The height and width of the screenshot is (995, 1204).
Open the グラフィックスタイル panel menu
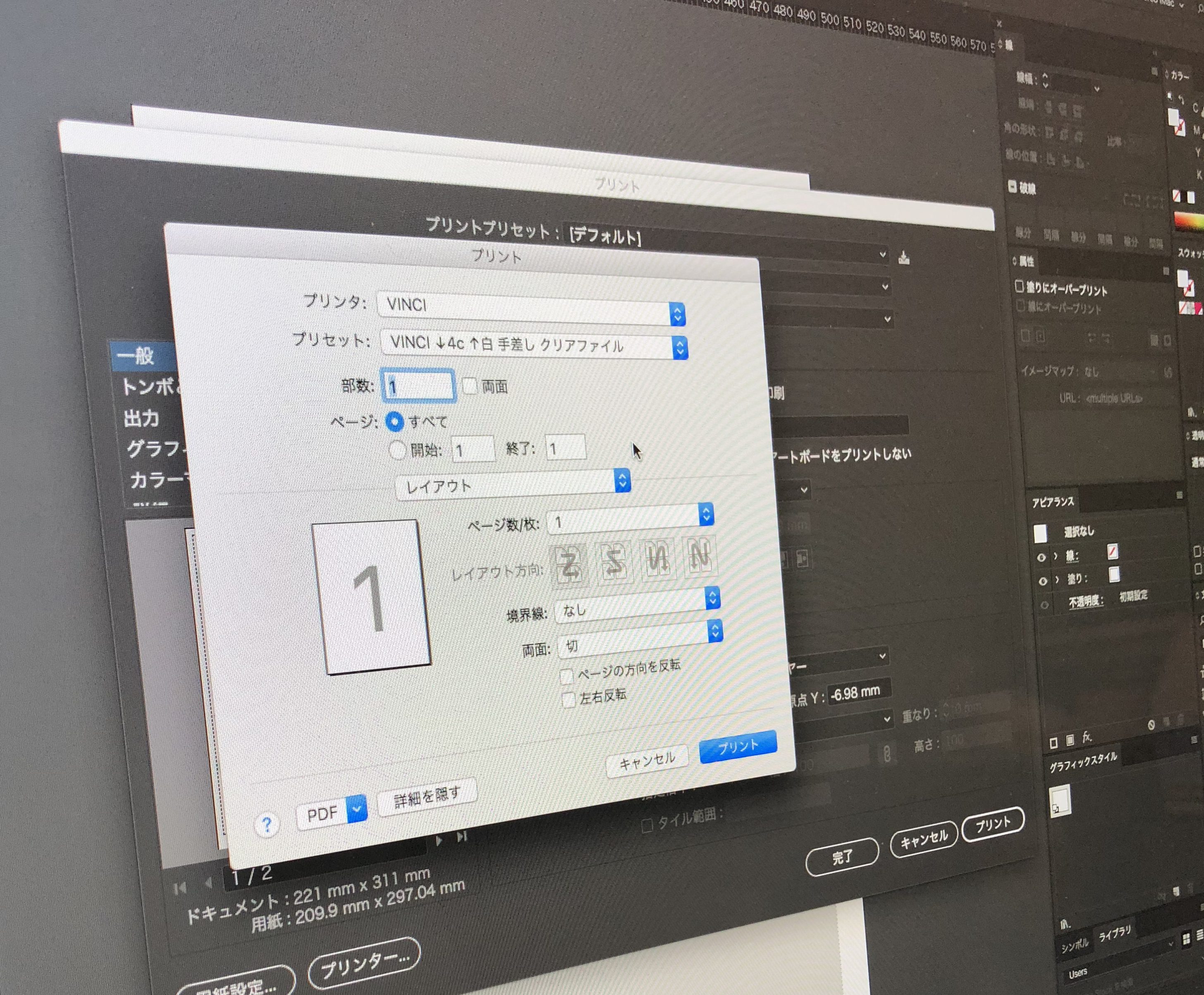tap(1195, 740)
